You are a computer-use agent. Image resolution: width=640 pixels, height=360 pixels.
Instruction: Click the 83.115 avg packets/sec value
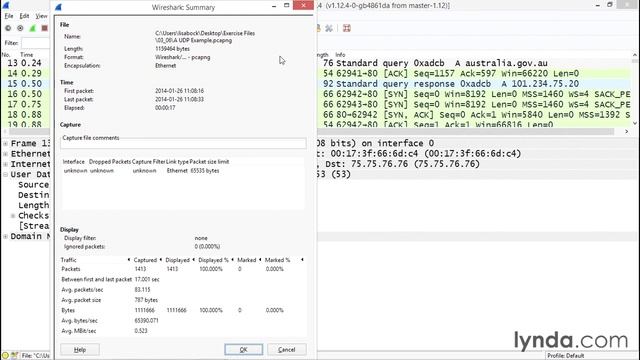(142, 290)
